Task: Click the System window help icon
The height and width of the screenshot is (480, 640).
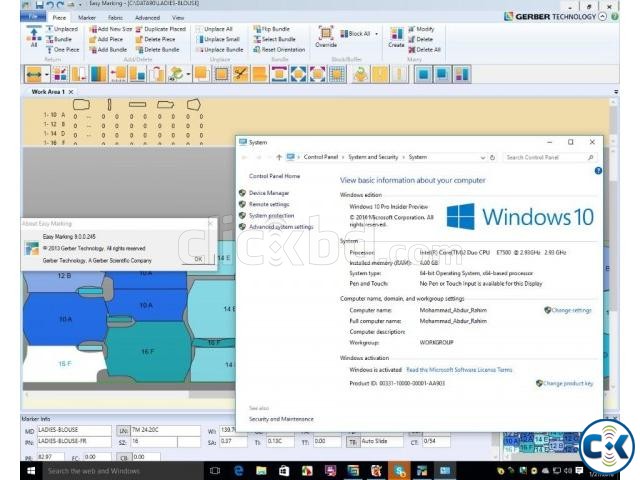Action: coord(598,171)
